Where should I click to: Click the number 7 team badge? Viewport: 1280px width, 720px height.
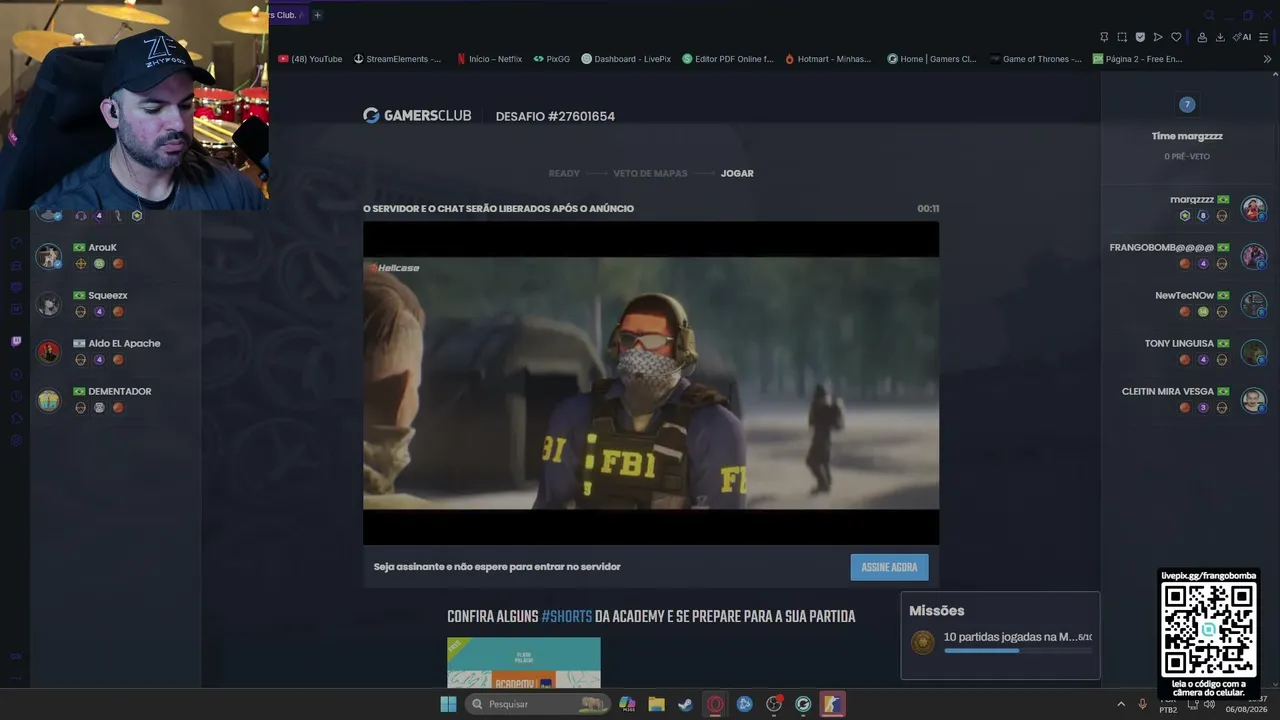click(x=1187, y=104)
